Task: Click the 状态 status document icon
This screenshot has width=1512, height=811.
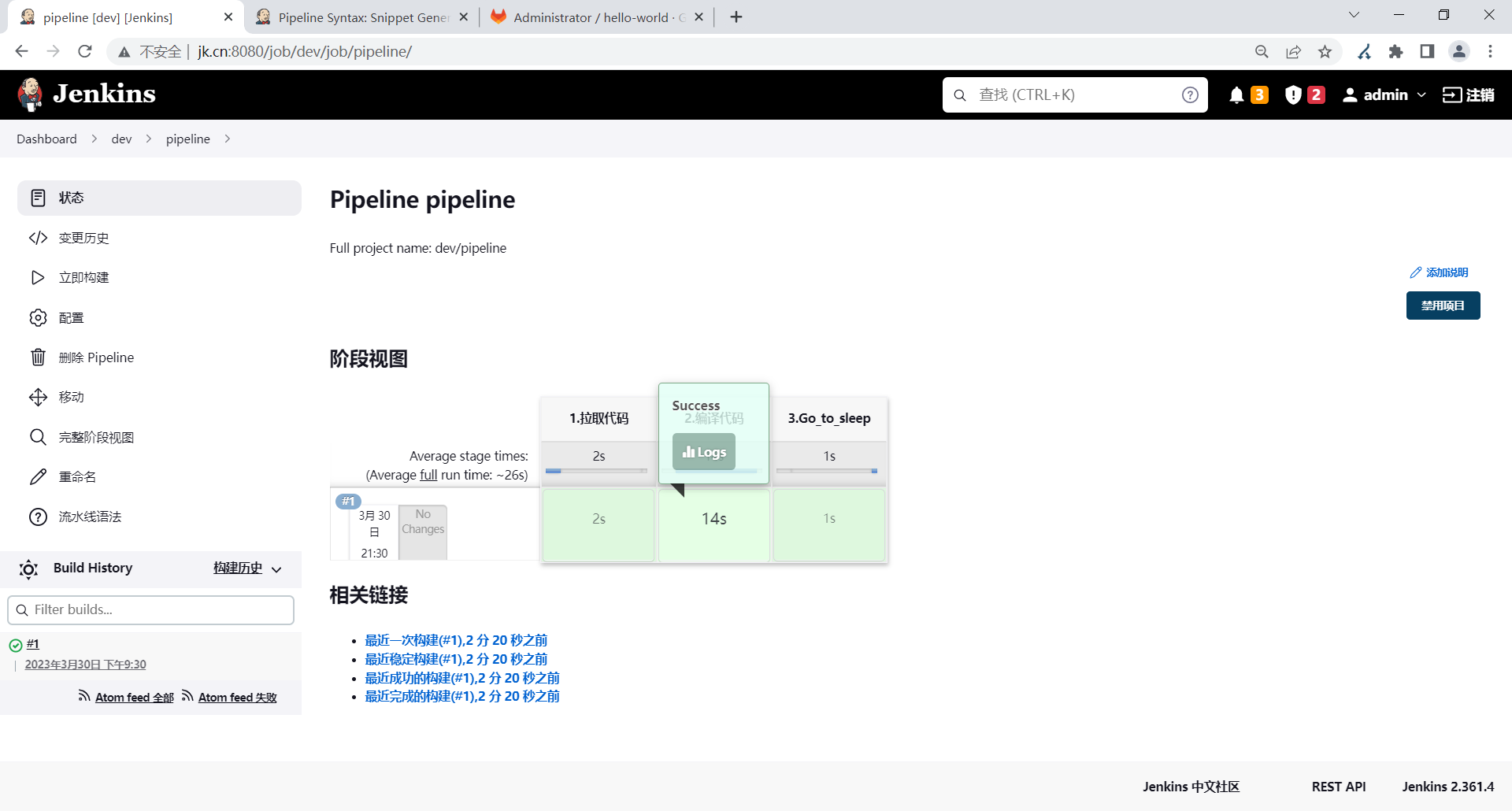Action: click(38, 198)
